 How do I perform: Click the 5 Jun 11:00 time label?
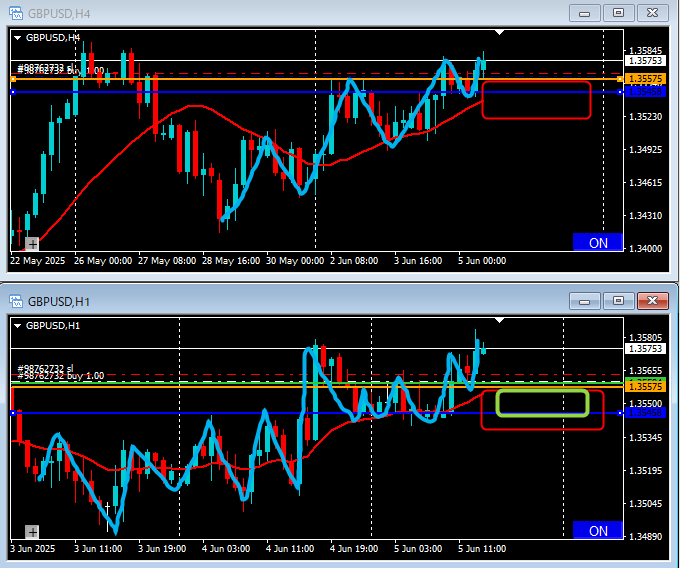(x=482, y=548)
